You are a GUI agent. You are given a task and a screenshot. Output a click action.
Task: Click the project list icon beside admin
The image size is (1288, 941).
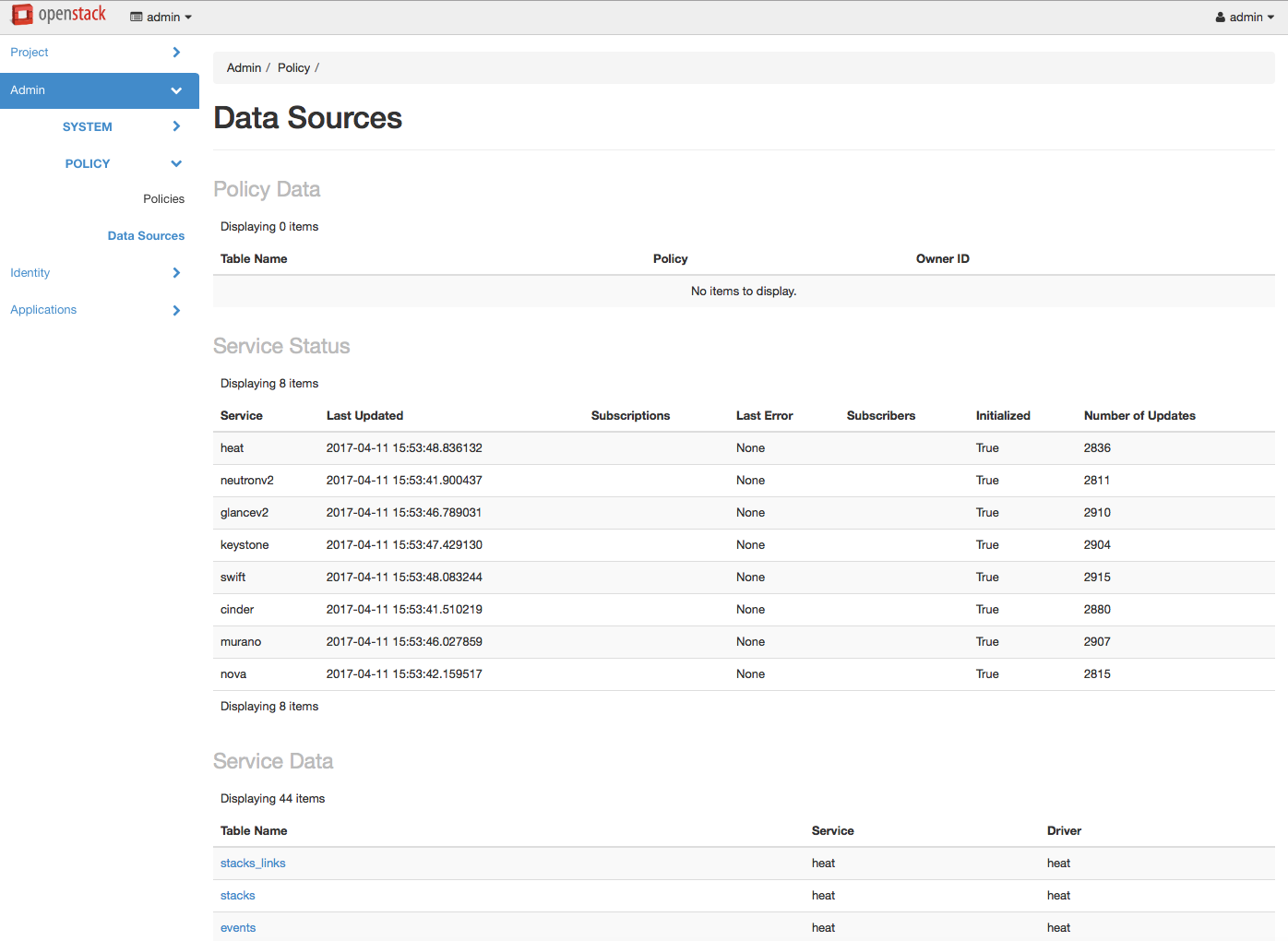coord(137,18)
